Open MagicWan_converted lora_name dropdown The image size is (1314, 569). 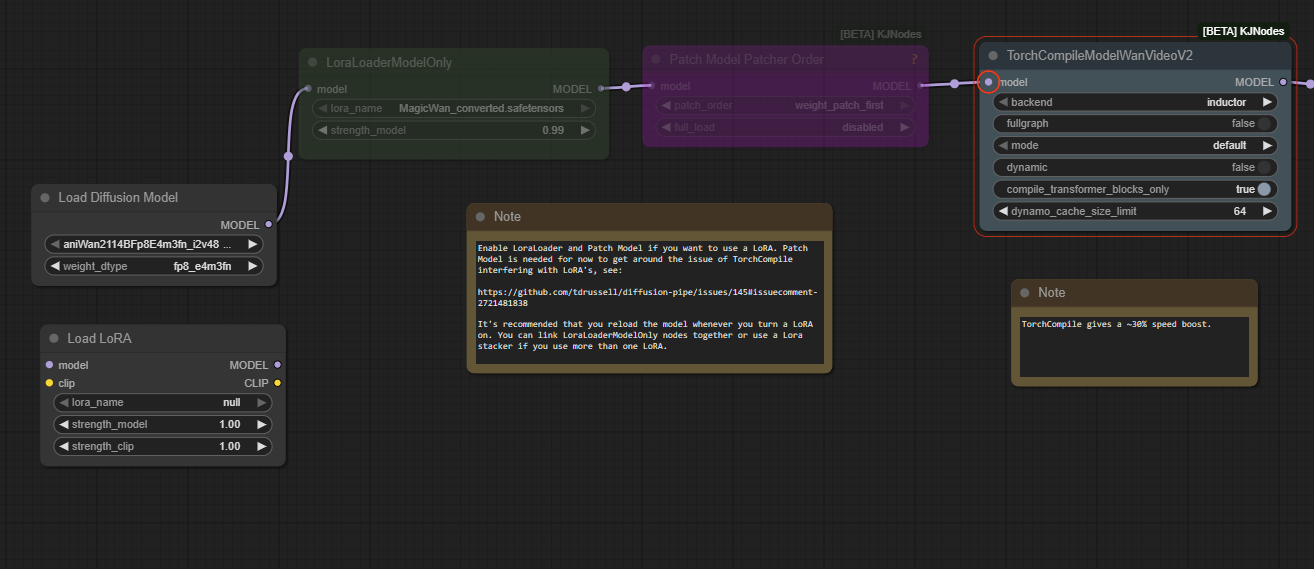(454, 108)
